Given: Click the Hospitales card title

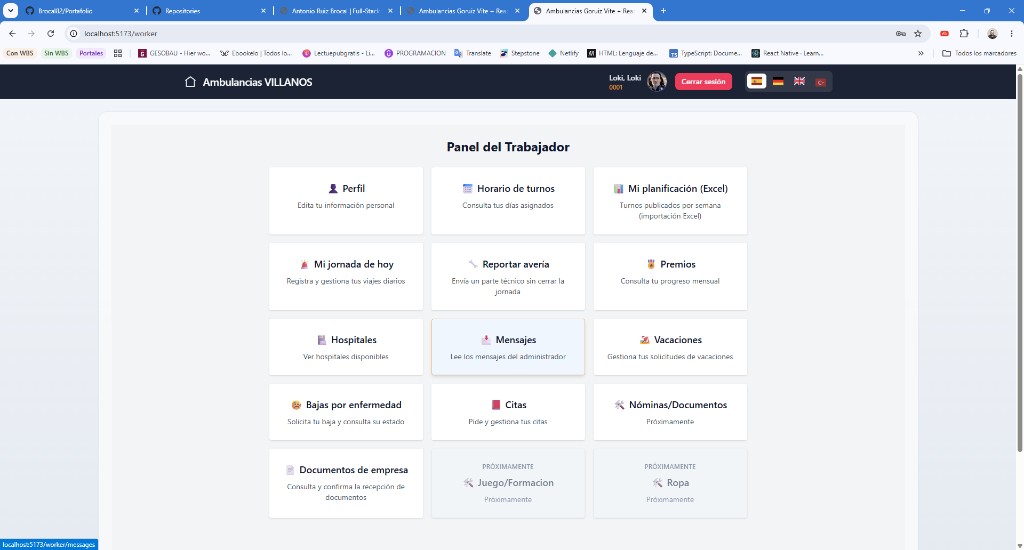Looking at the screenshot, I should click(x=353, y=340).
